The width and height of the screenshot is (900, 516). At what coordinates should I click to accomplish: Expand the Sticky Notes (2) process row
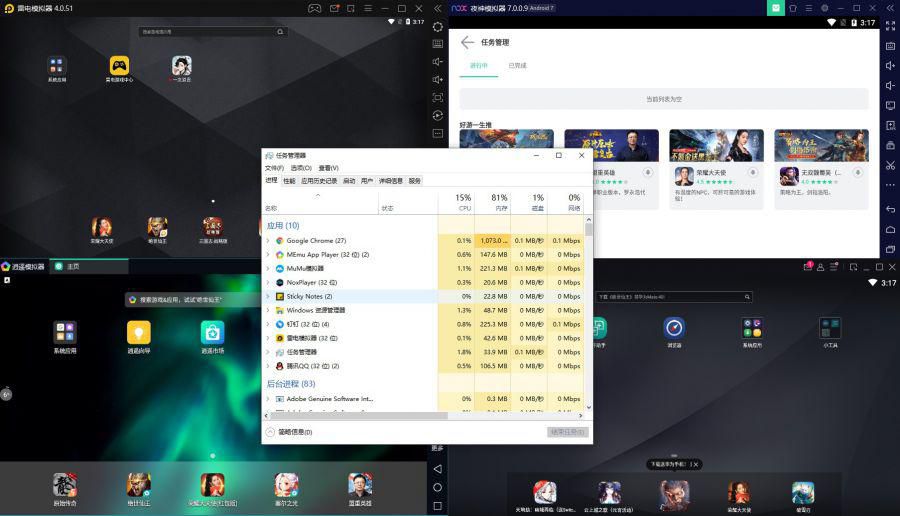[267, 296]
